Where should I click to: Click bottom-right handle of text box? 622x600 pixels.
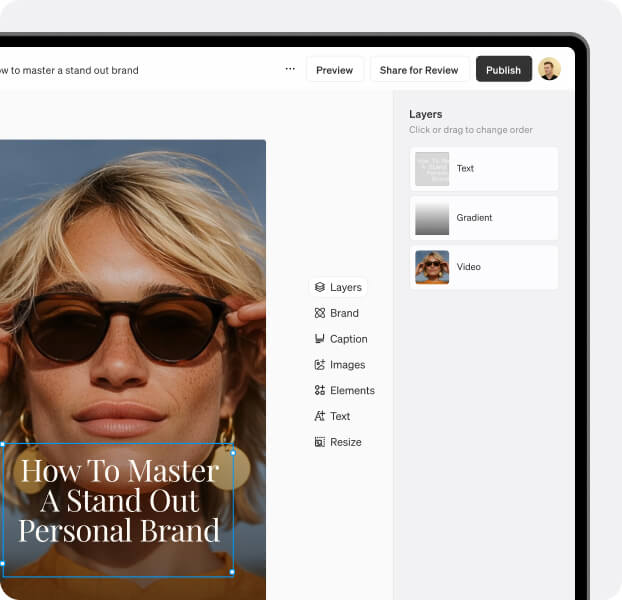[x=232, y=572]
